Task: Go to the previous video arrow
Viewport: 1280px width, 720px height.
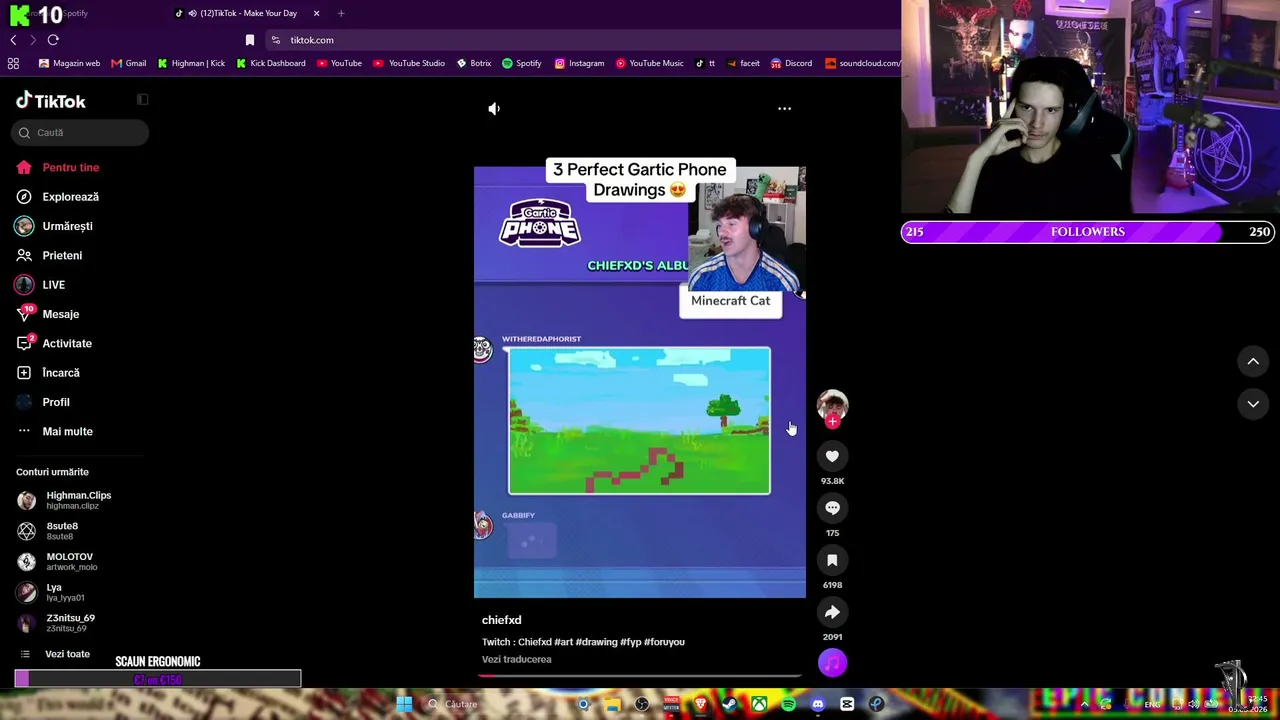Action: tap(1253, 362)
